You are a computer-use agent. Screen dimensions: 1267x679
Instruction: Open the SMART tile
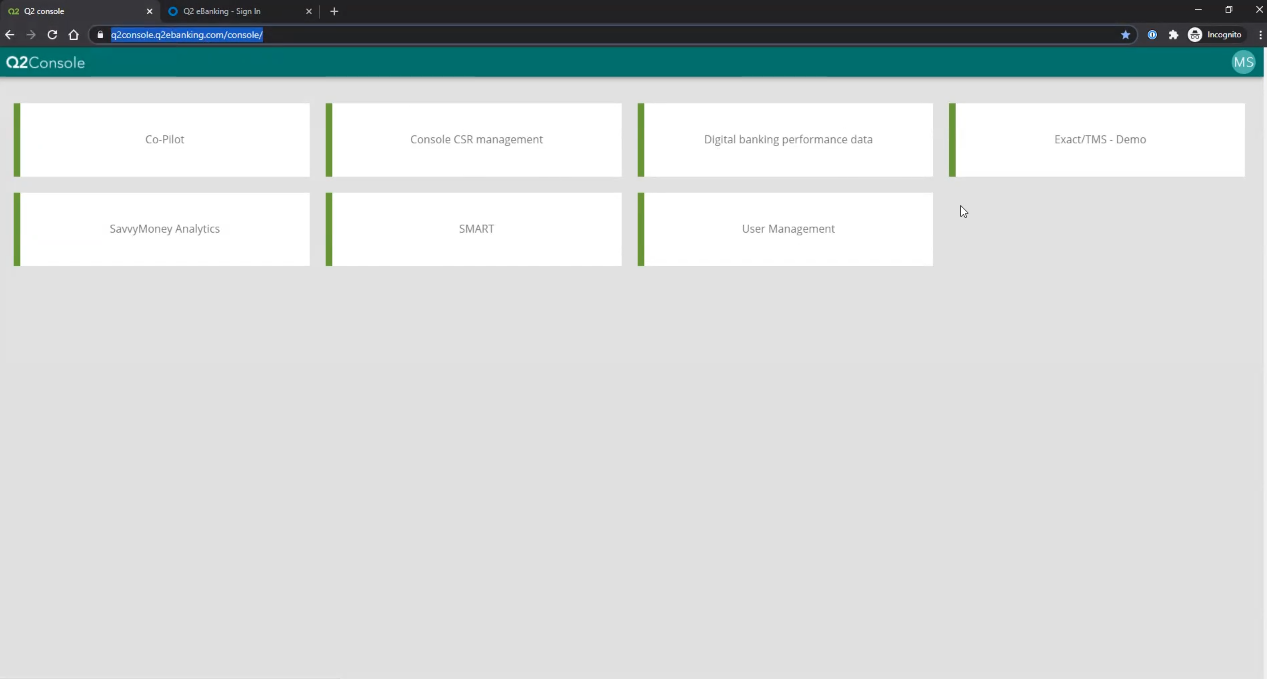tap(476, 229)
